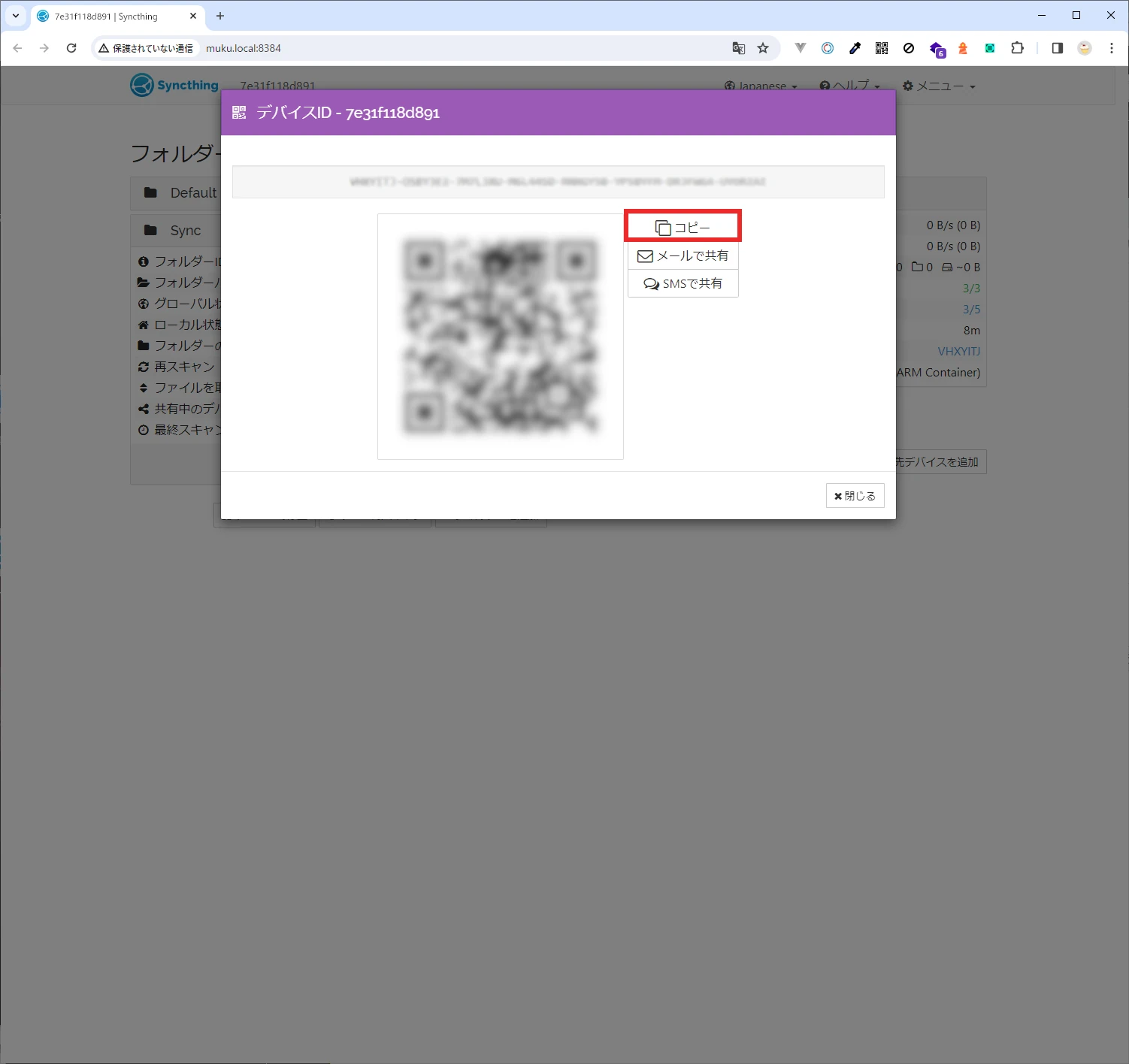This screenshot has height=1064, width=1129.
Task: Open the tab search dropdown arrow
Action: tap(16, 16)
